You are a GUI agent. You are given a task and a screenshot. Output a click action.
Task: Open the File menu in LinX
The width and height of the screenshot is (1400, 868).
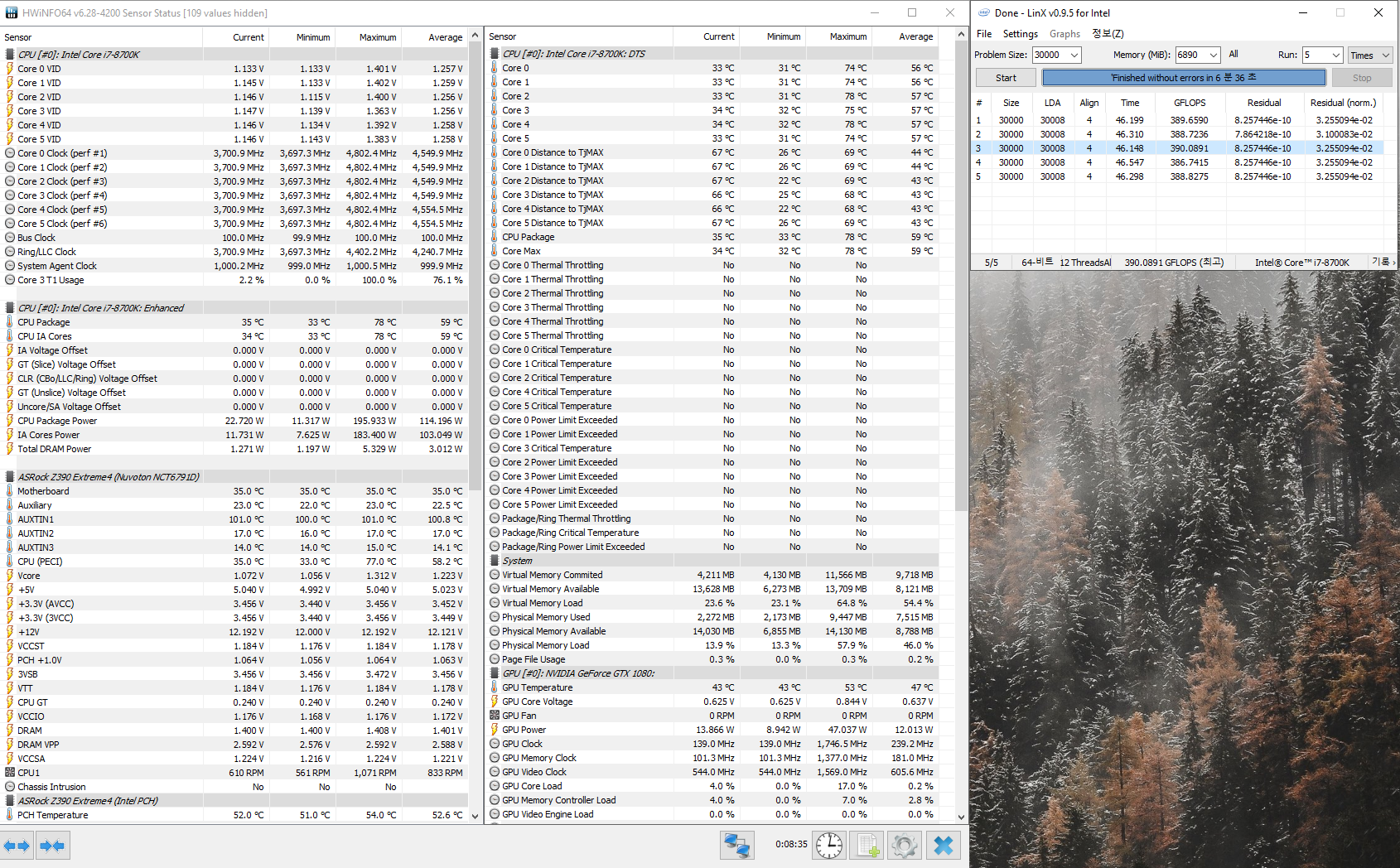[x=984, y=34]
